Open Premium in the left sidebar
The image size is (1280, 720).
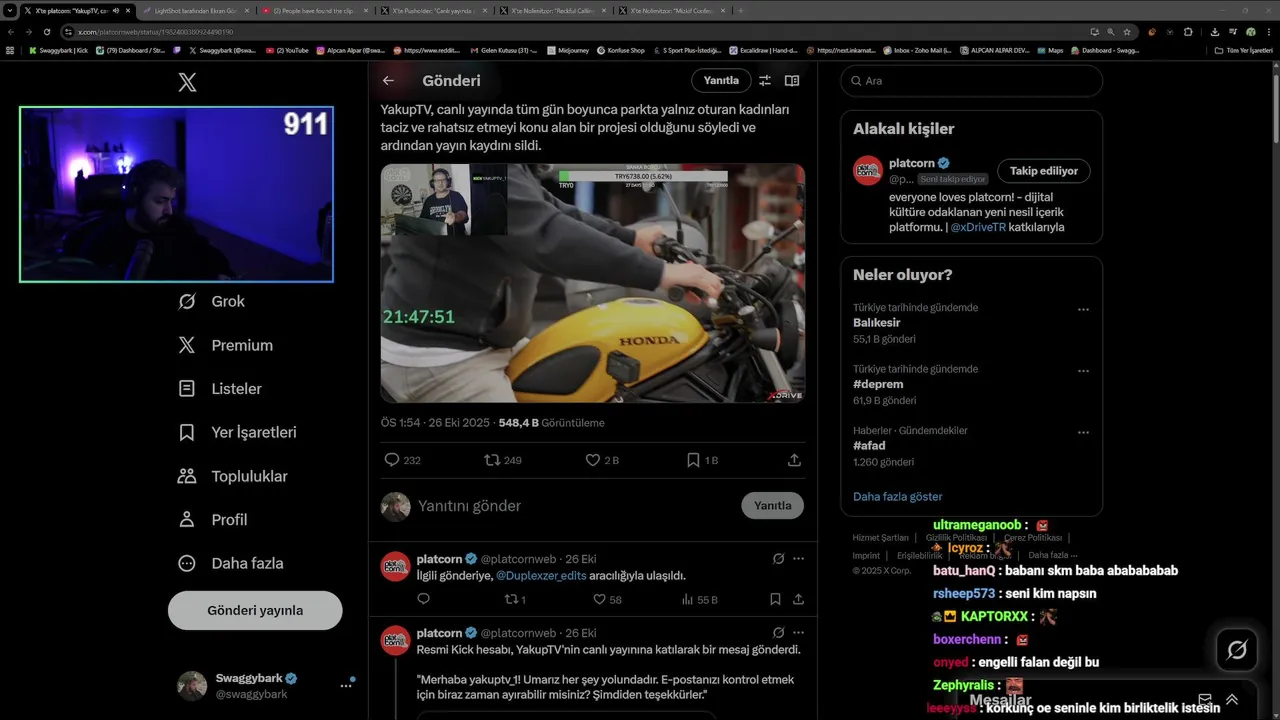click(225, 345)
